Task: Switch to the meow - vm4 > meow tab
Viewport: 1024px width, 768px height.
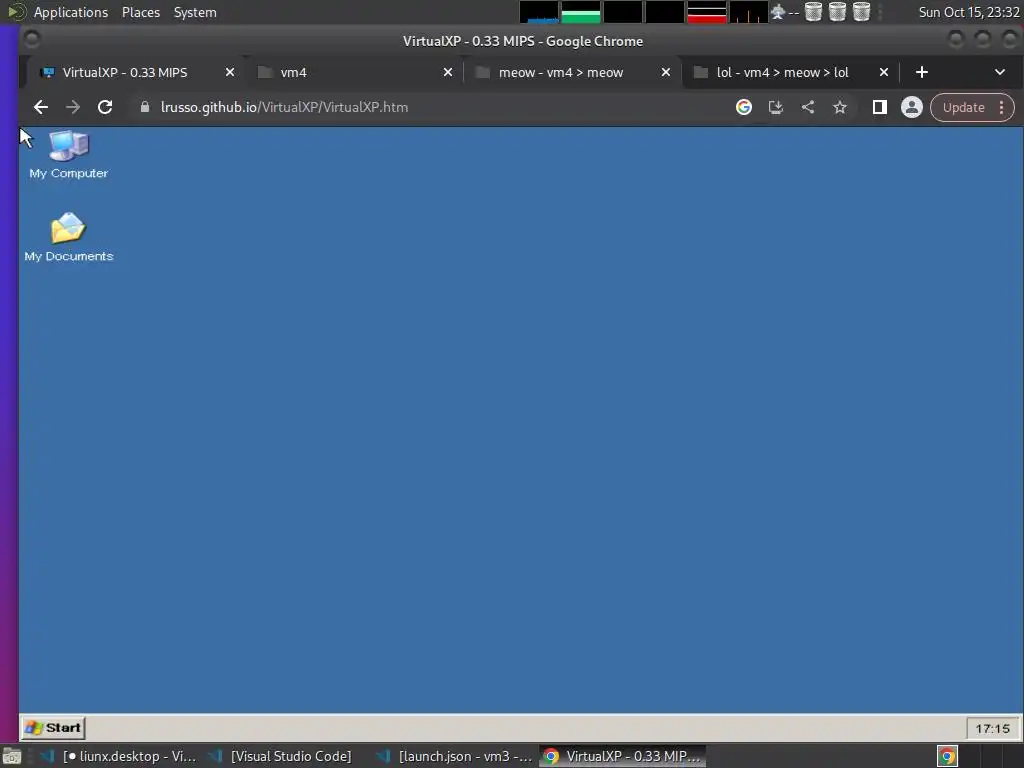Action: (571, 72)
